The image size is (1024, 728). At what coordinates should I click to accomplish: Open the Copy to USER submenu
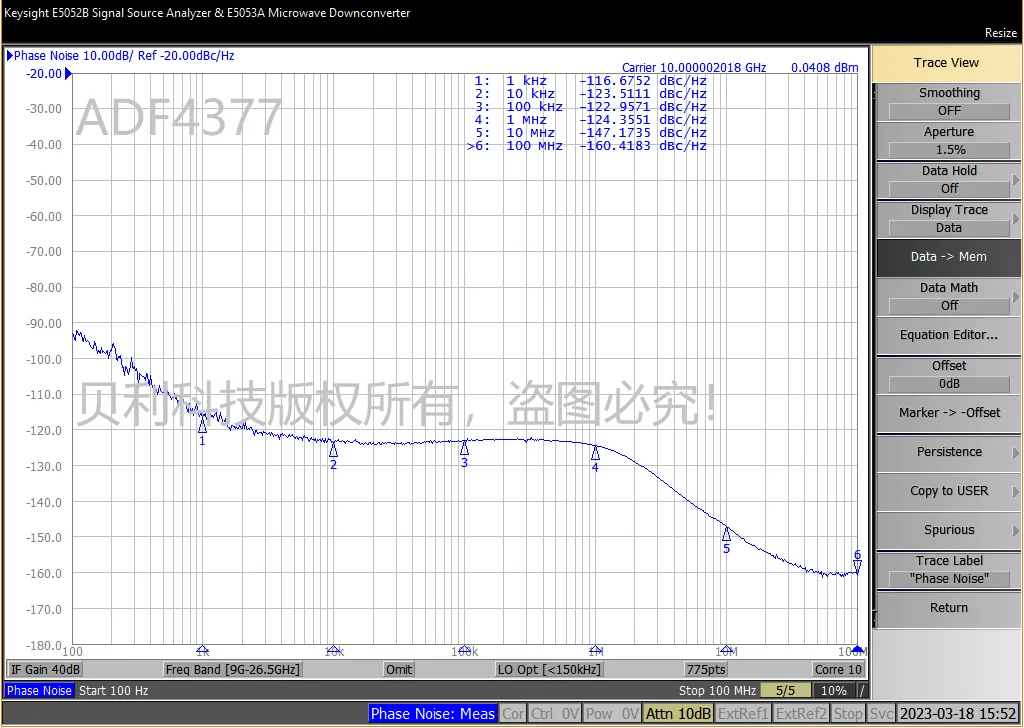949,492
